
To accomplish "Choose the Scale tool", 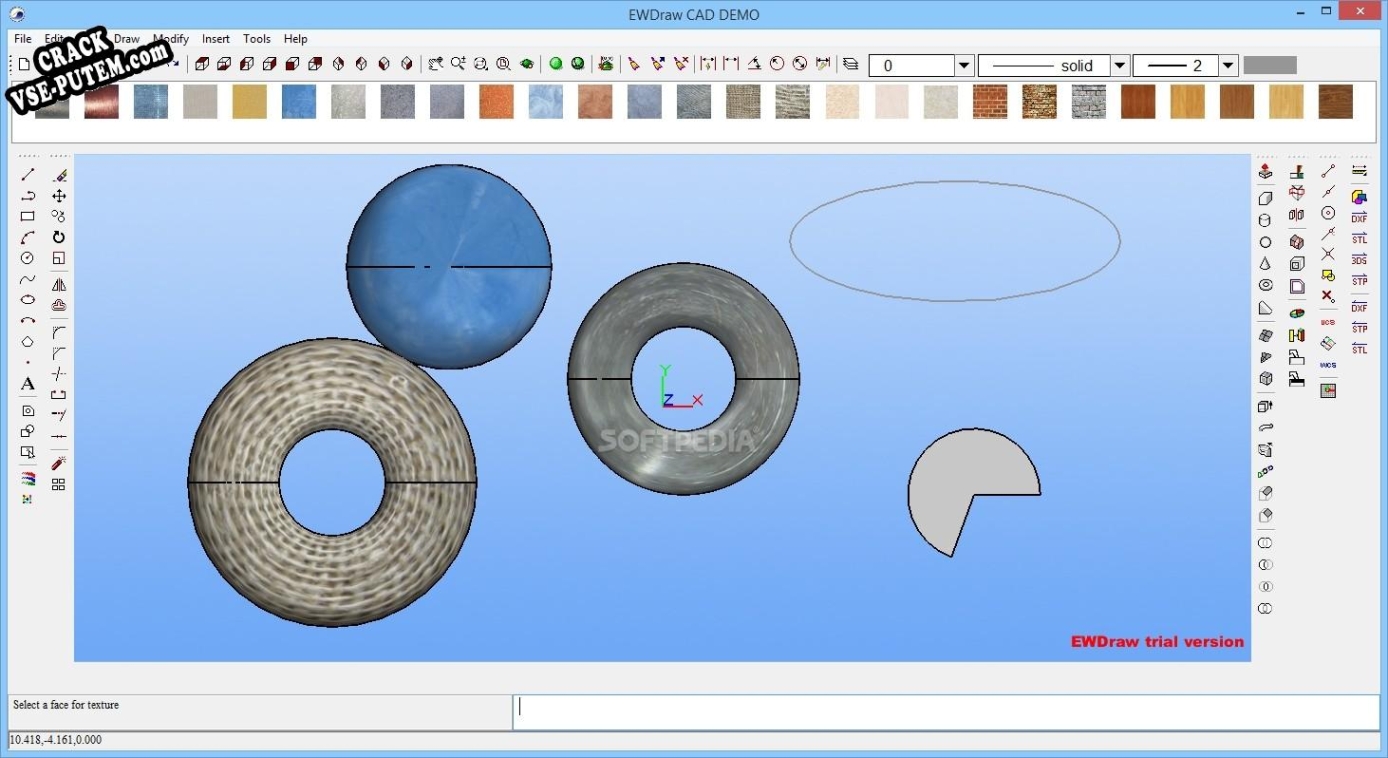I will point(59,258).
